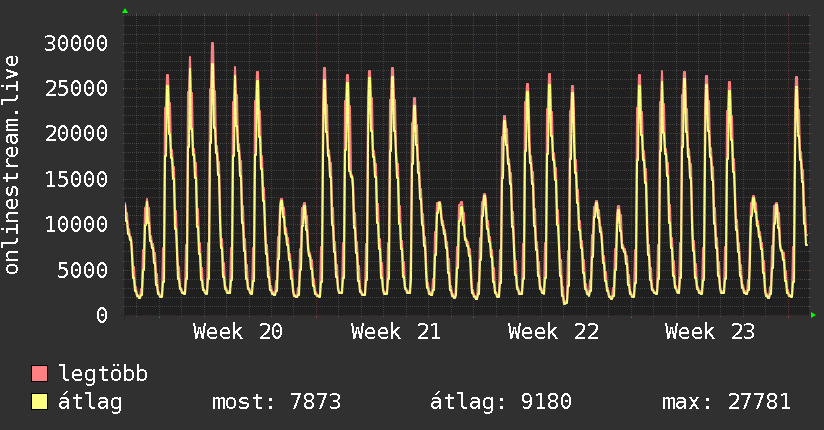Click the Week 23 axis label
The image size is (824, 430).
(710, 332)
